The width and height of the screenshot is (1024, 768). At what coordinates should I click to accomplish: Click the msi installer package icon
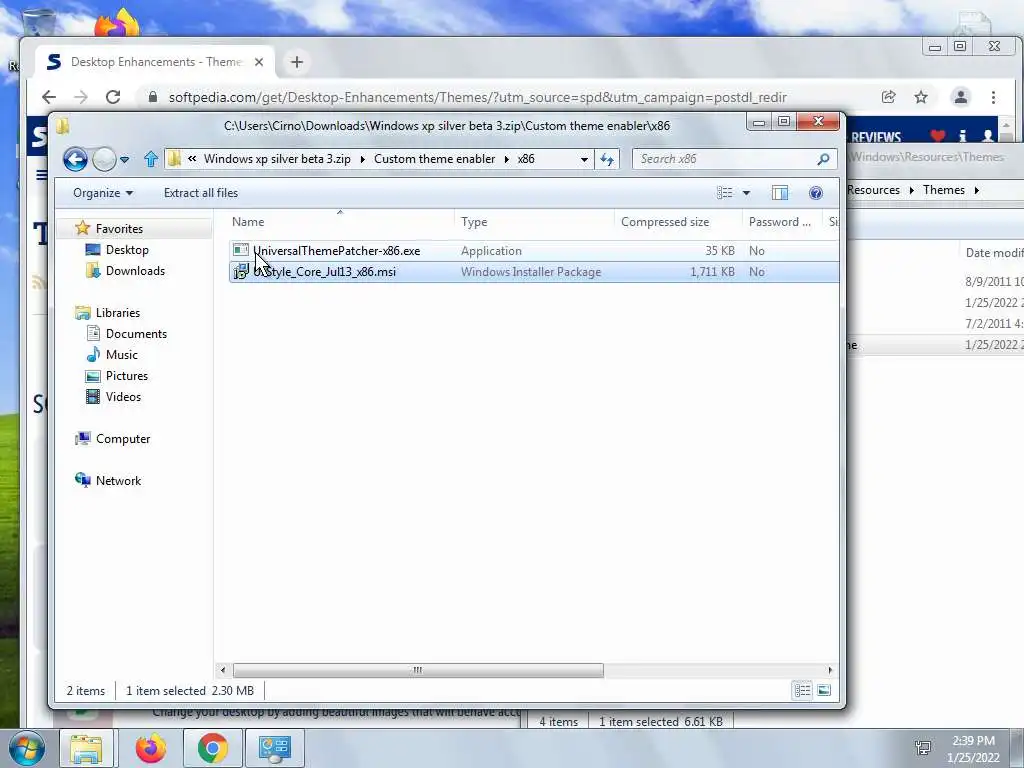(241, 272)
